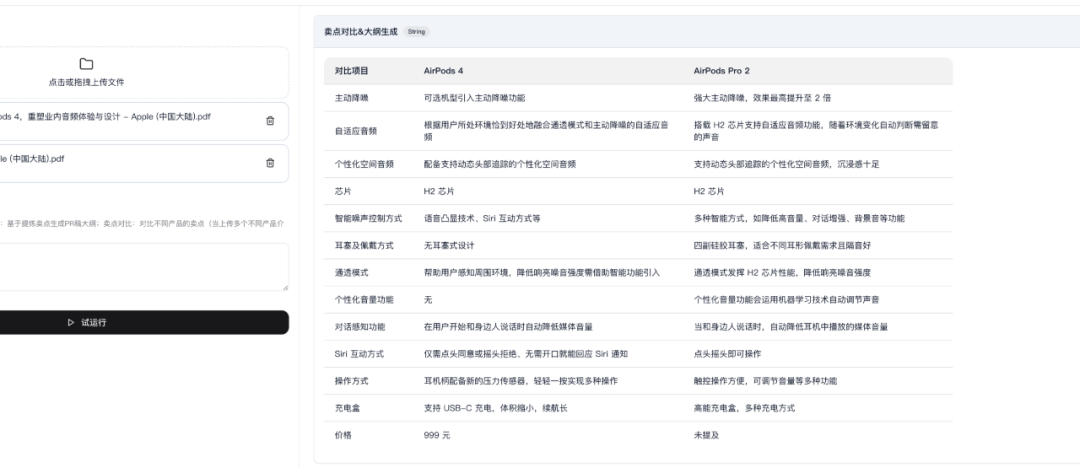Viewport: 1080px width, 468px height.
Task: Click the 支持 USB-C 充电 cell
Action: click(x=495, y=408)
